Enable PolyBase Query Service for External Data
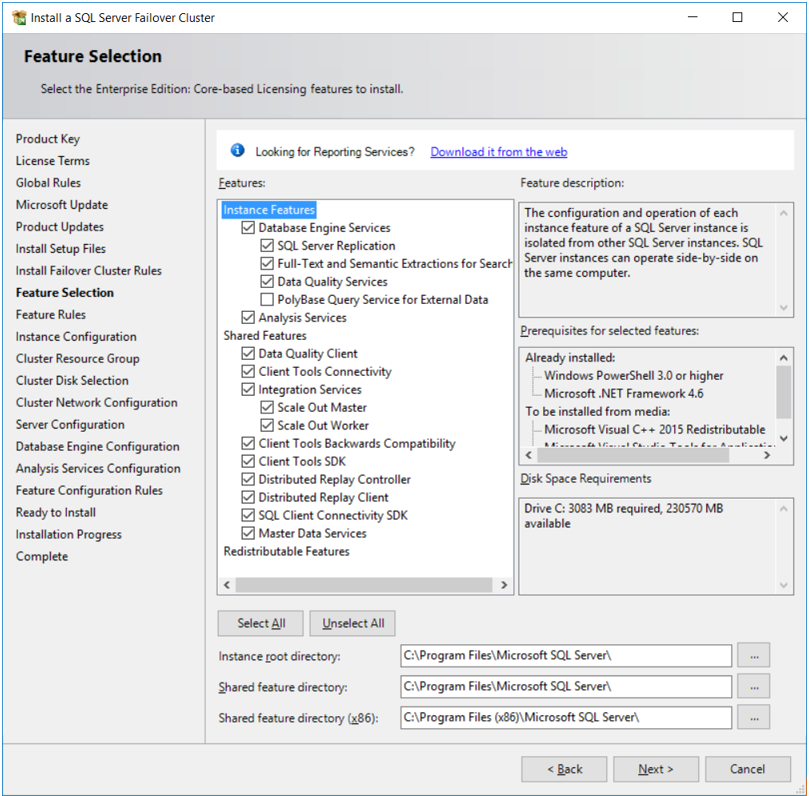The width and height of the screenshot is (809, 796). point(267,299)
